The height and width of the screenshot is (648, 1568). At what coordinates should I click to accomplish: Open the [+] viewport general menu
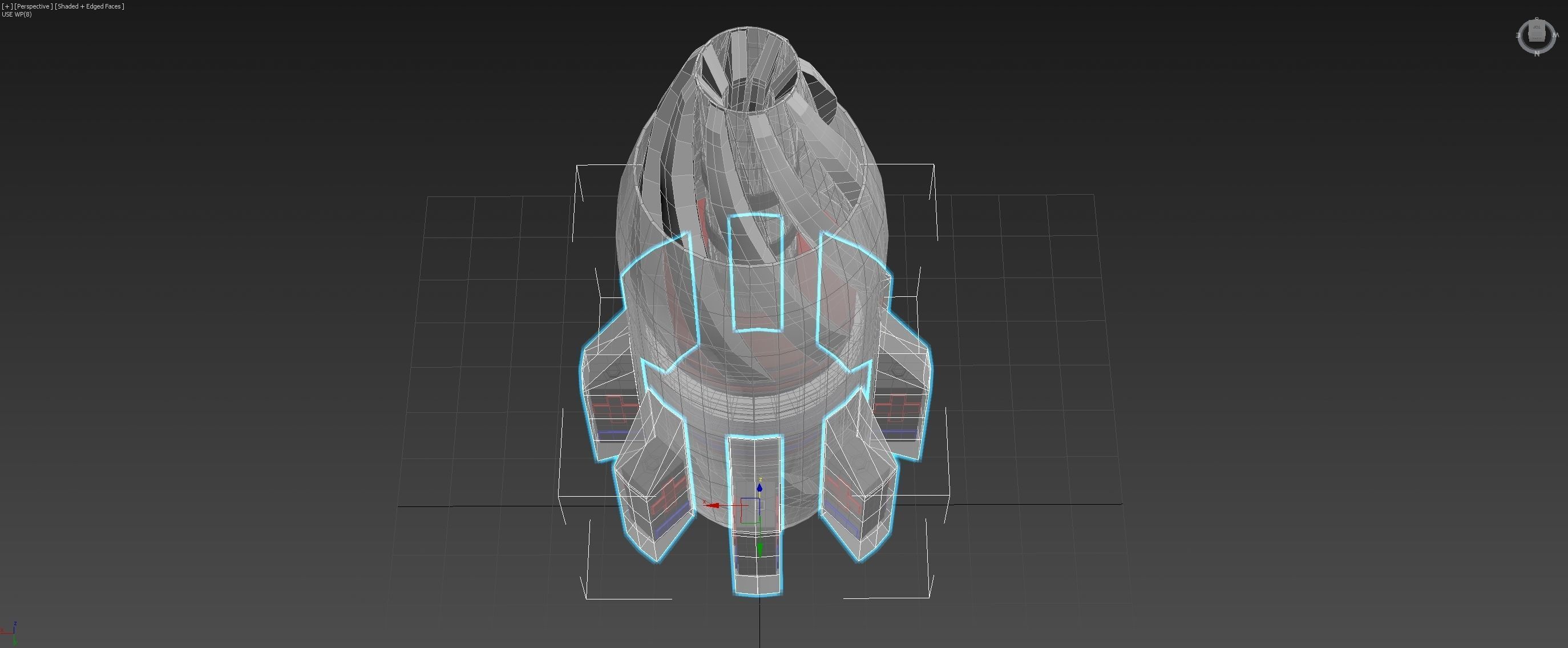point(7,6)
